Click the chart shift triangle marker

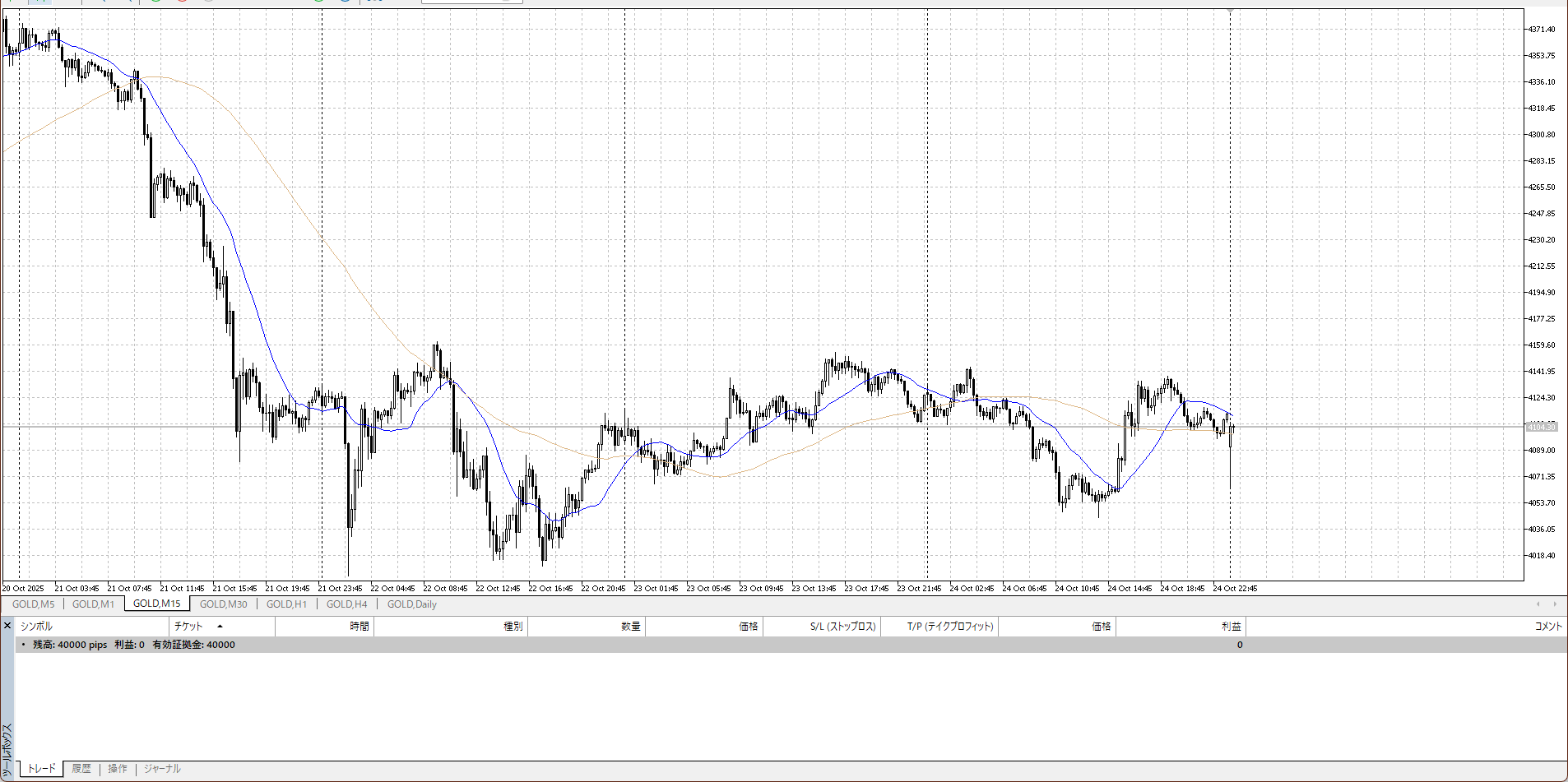pyautogui.click(x=1230, y=11)
